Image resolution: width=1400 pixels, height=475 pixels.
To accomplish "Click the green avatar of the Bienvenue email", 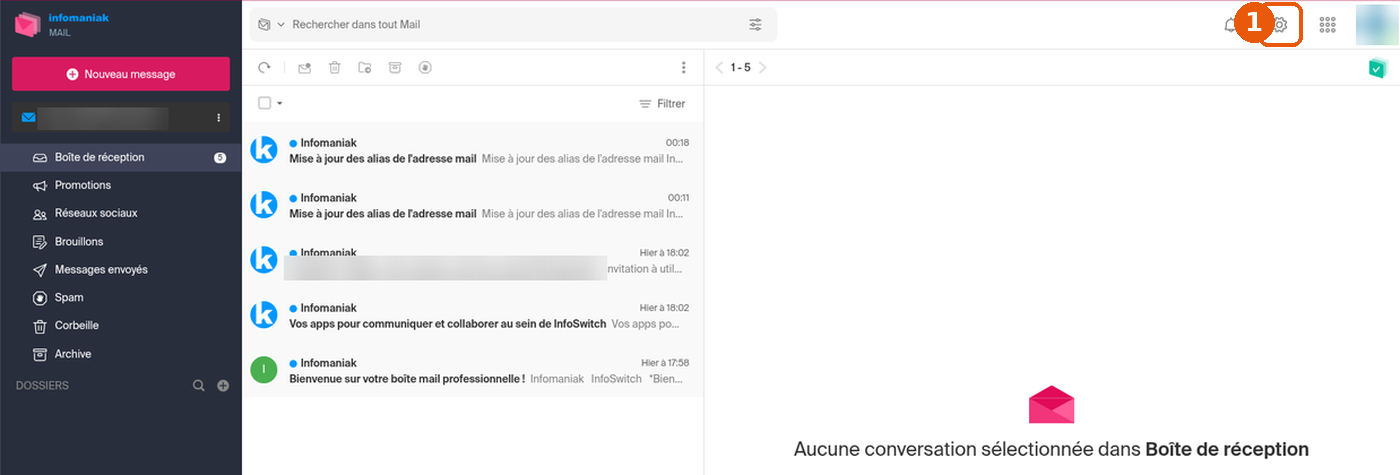I will pyautogui.click(x=263, y=370).
